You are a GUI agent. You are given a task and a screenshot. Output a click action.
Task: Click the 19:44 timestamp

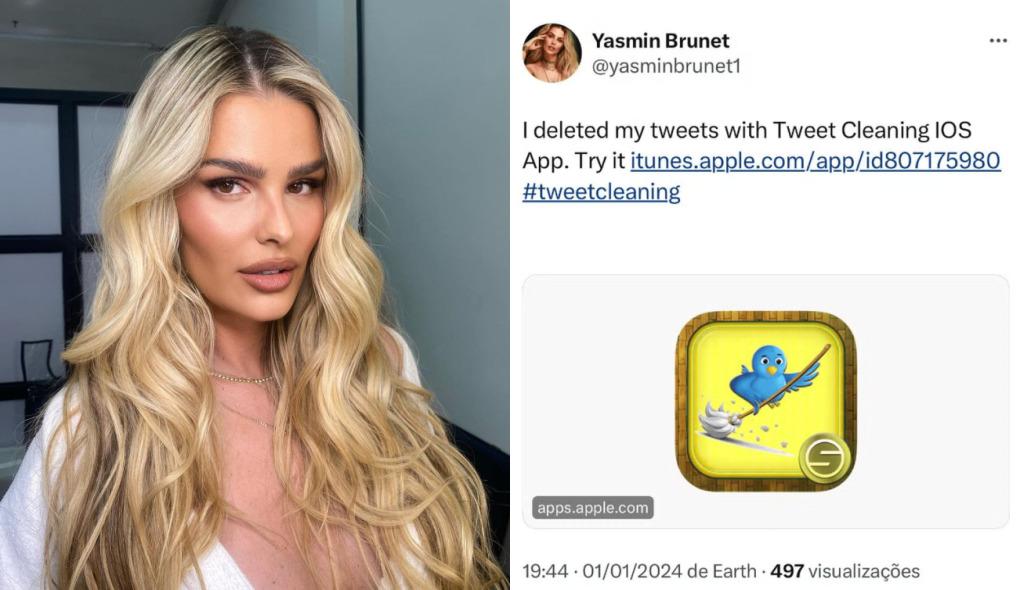pyautogui.click(x=545, y=571)
